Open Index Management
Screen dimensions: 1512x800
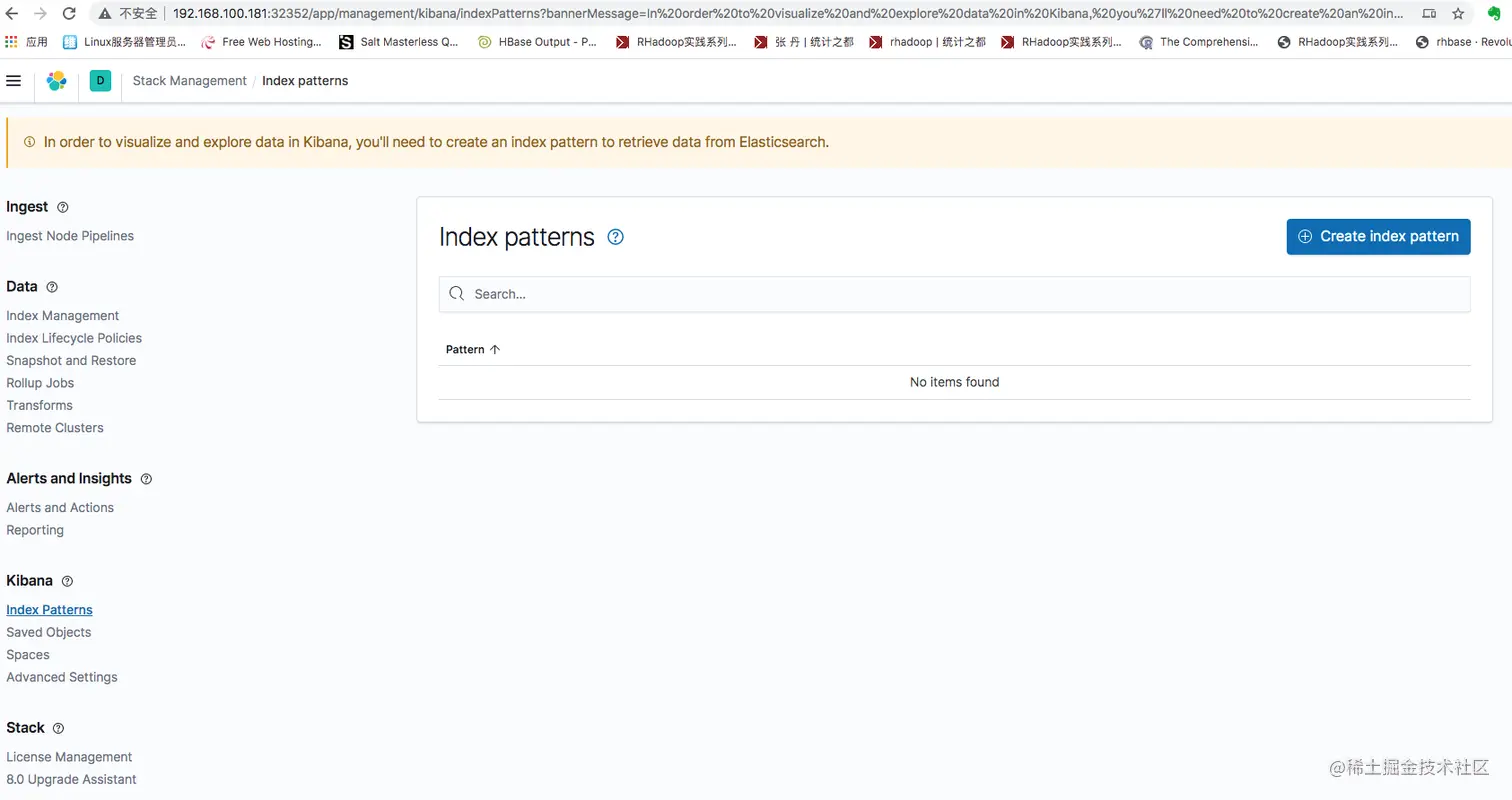coord(62,316)
